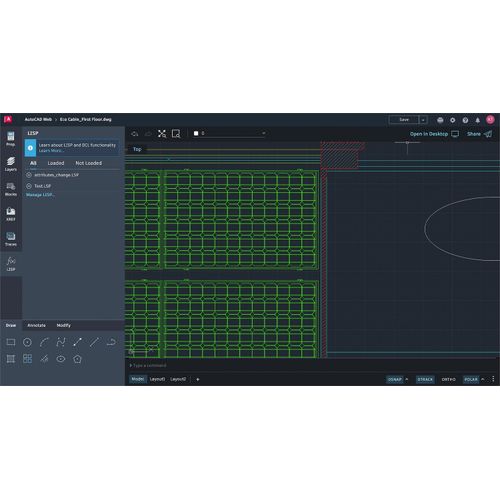500x500 pixels.
Task: Open the status bar more options menu
Action: point(493,379)
